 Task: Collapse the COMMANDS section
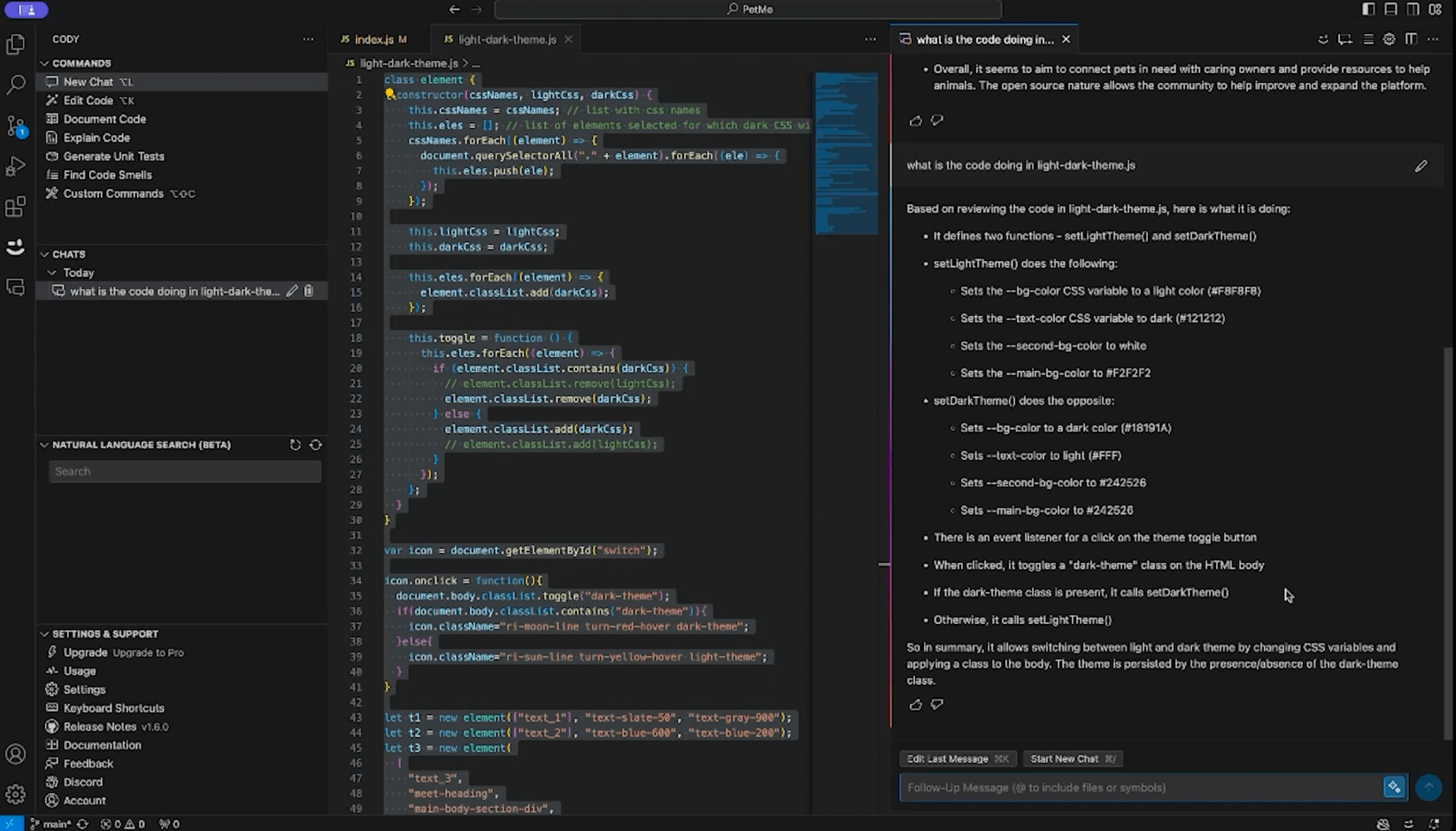click(x=45, y=63)
